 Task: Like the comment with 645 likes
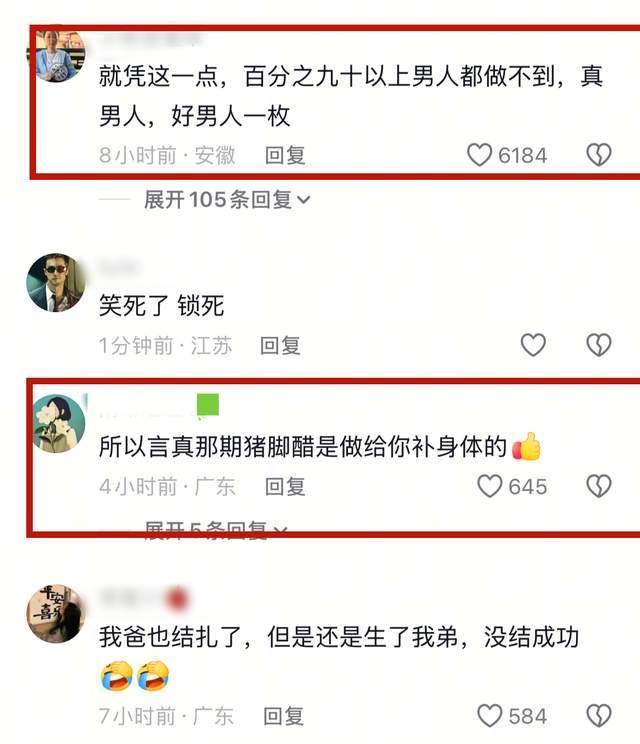489,486
